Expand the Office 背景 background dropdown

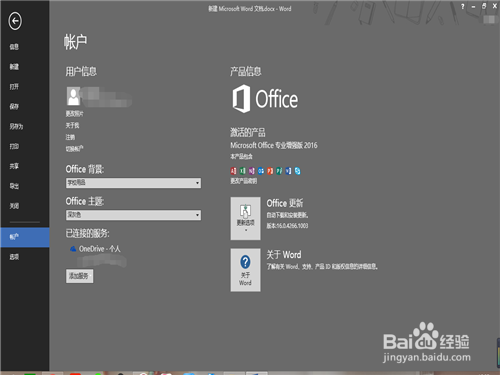coord(133,183)
